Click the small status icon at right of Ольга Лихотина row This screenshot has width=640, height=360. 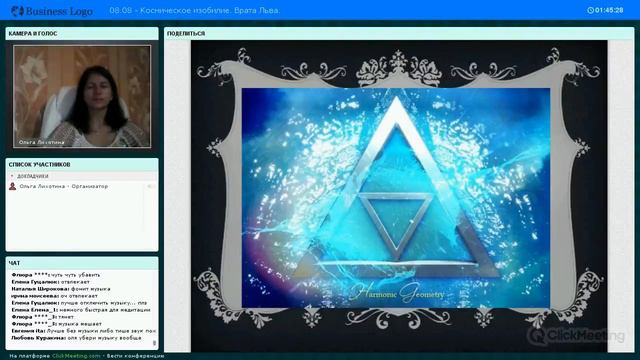click(x=150, y=186)
